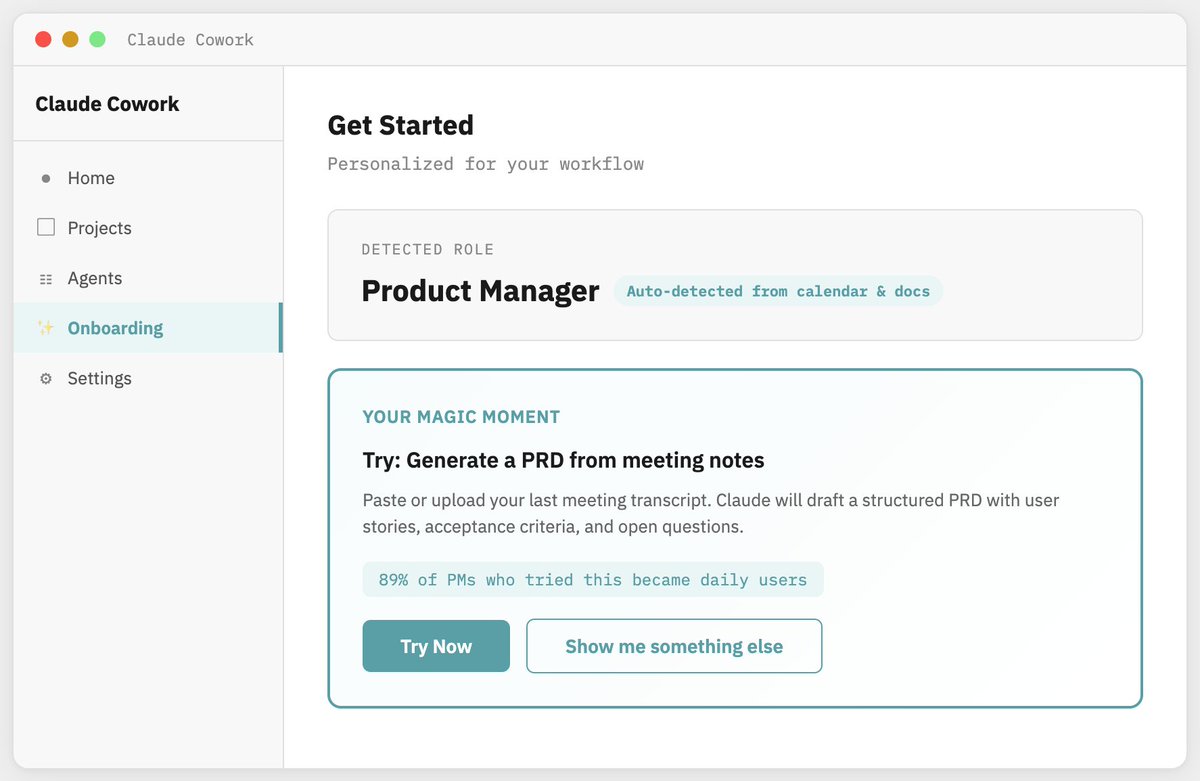Click the Agents grid icon
Image resolution: width=1200 pixels, height=781 pixels.
point(46,279)
